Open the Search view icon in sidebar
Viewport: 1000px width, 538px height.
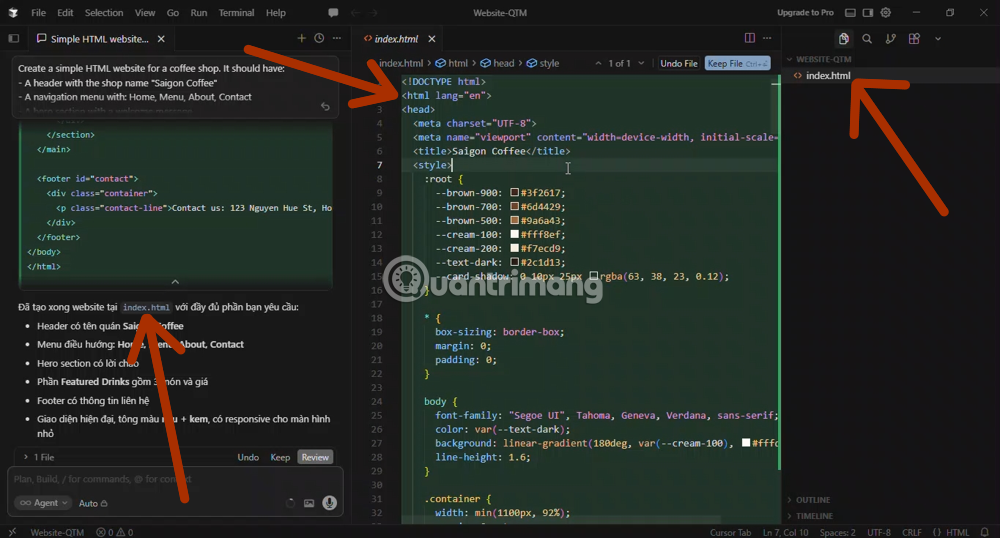(867, 39)
